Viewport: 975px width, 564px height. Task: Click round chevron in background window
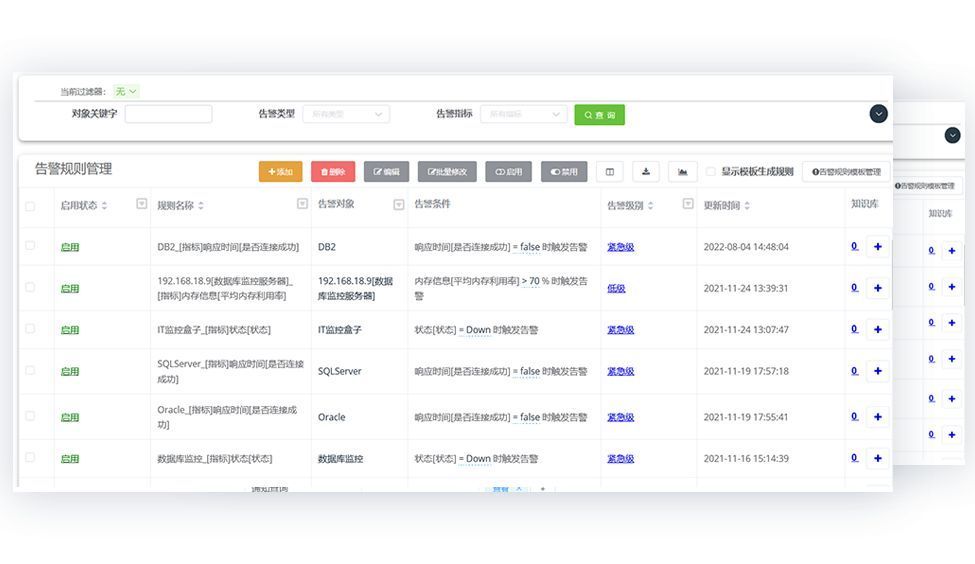[x=952, y=135]
